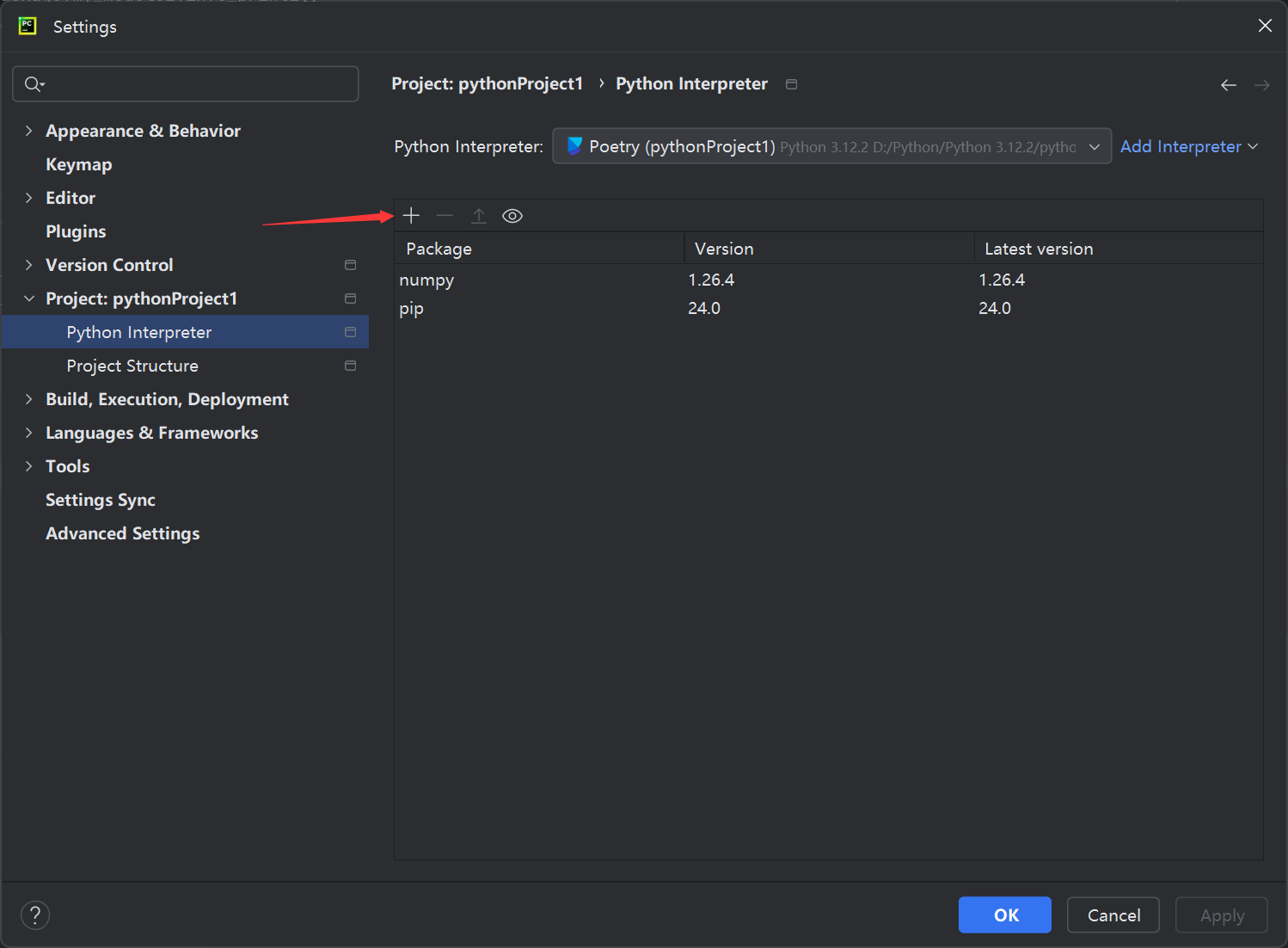Click the minus icon to uninstall package

[x=445, y=216]
